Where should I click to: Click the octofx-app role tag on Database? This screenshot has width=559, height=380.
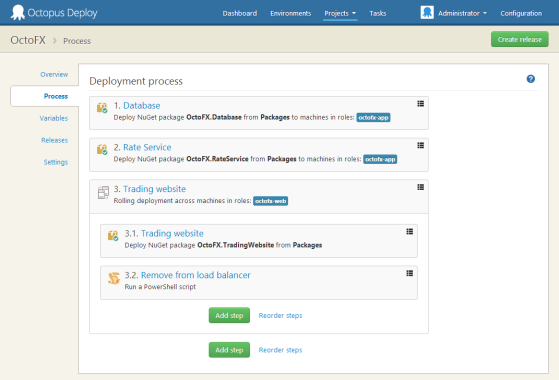(x=373, y=117)
